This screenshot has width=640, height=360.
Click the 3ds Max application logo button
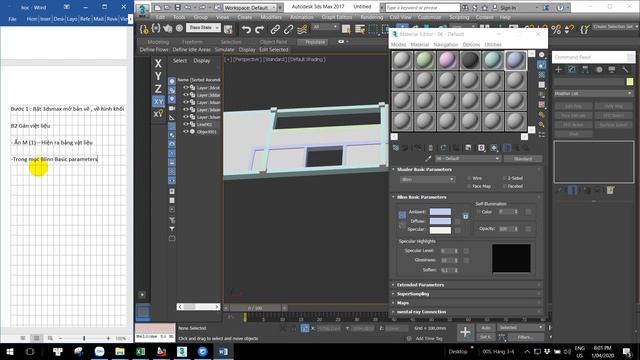[x=142, y=10]
